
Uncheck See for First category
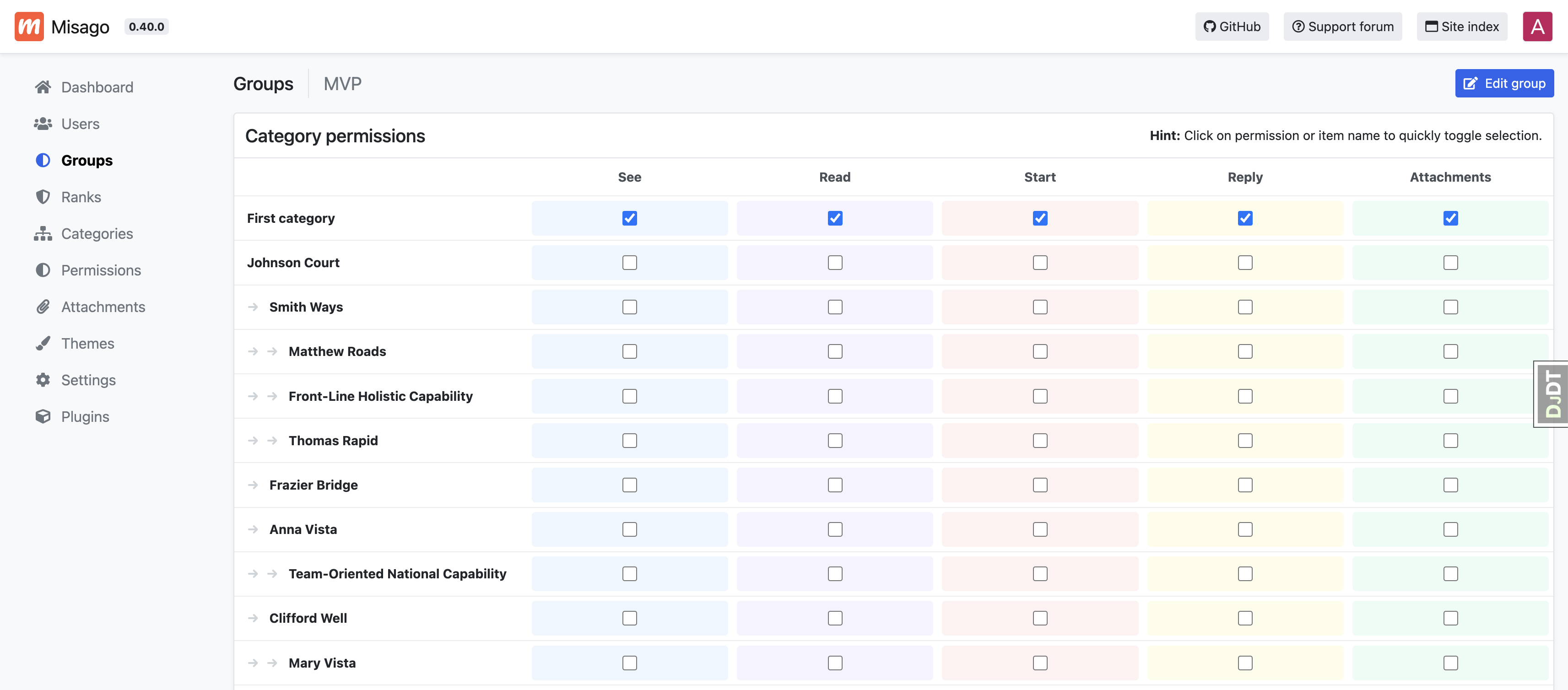click(629, 218)
